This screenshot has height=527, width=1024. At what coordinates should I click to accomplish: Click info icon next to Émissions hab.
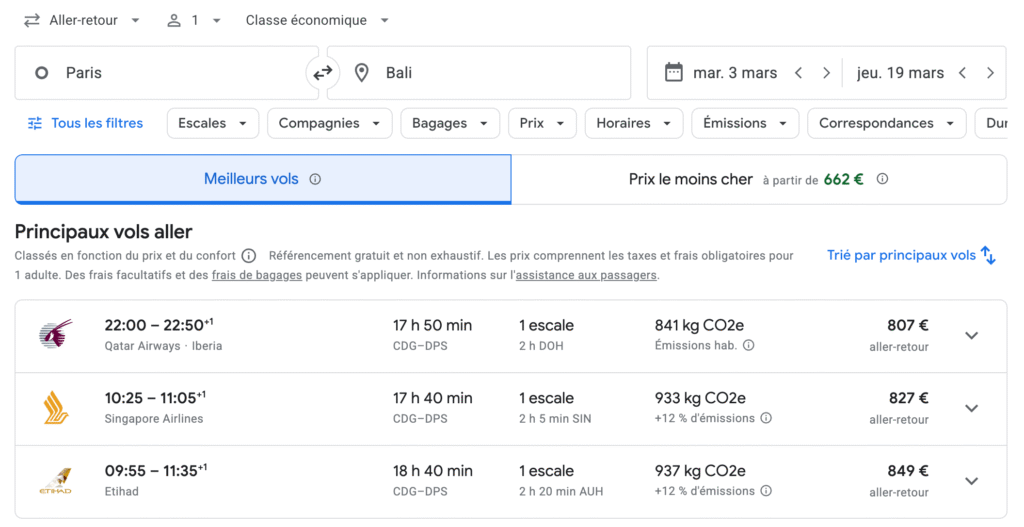tap(748, 345)
